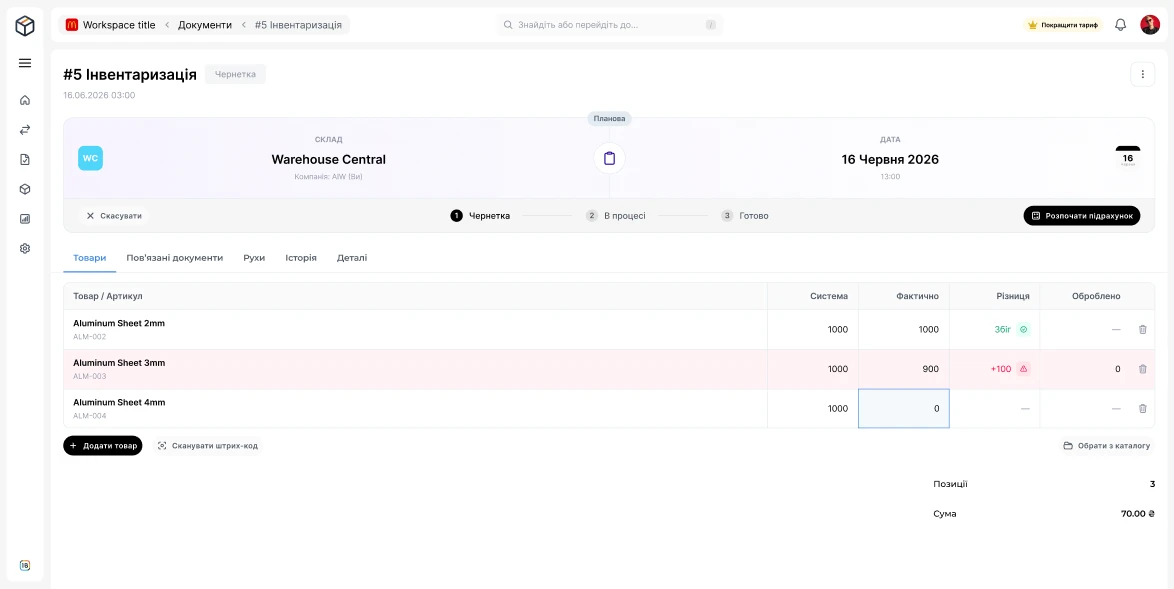Open the hamburger menu in sidebar
The height and width of the screenshot is (589, 1174).
pos(25,63)
